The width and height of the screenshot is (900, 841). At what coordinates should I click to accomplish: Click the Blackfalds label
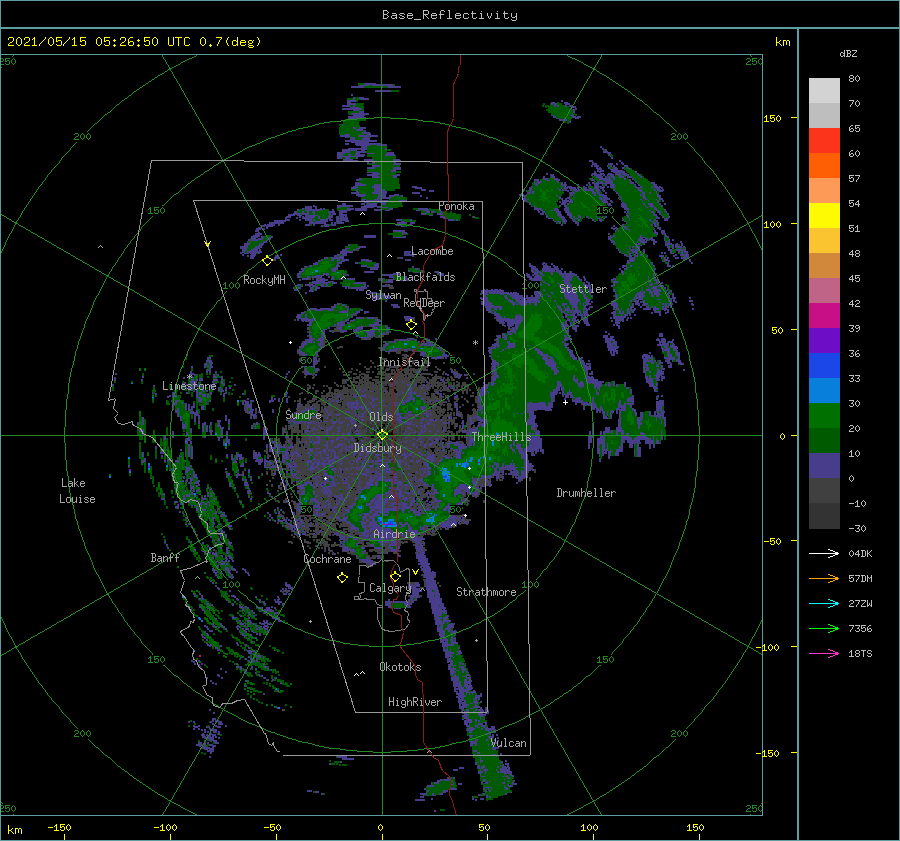pos(425,277)
